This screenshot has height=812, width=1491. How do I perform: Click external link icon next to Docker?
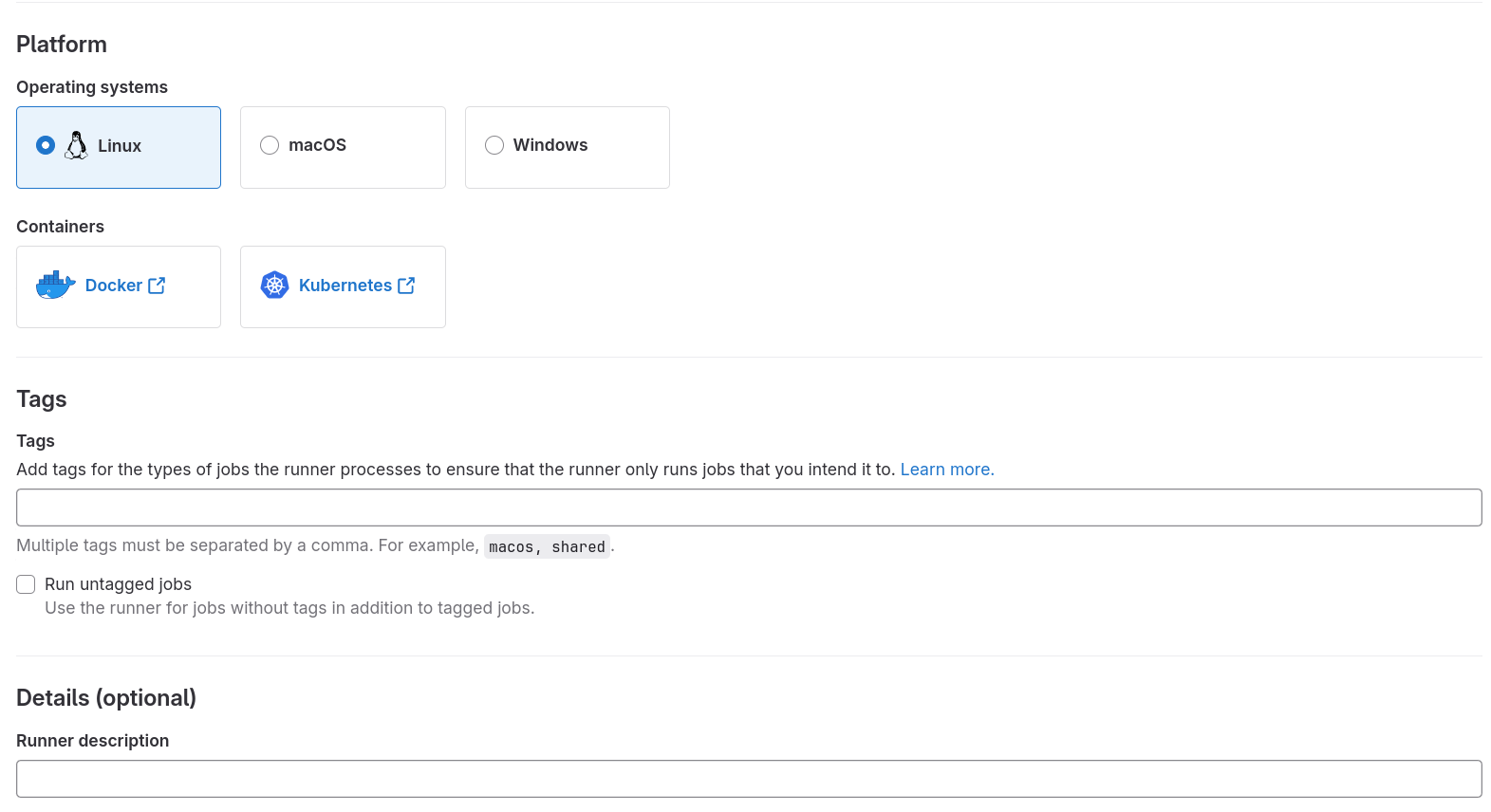click(157, 285)
